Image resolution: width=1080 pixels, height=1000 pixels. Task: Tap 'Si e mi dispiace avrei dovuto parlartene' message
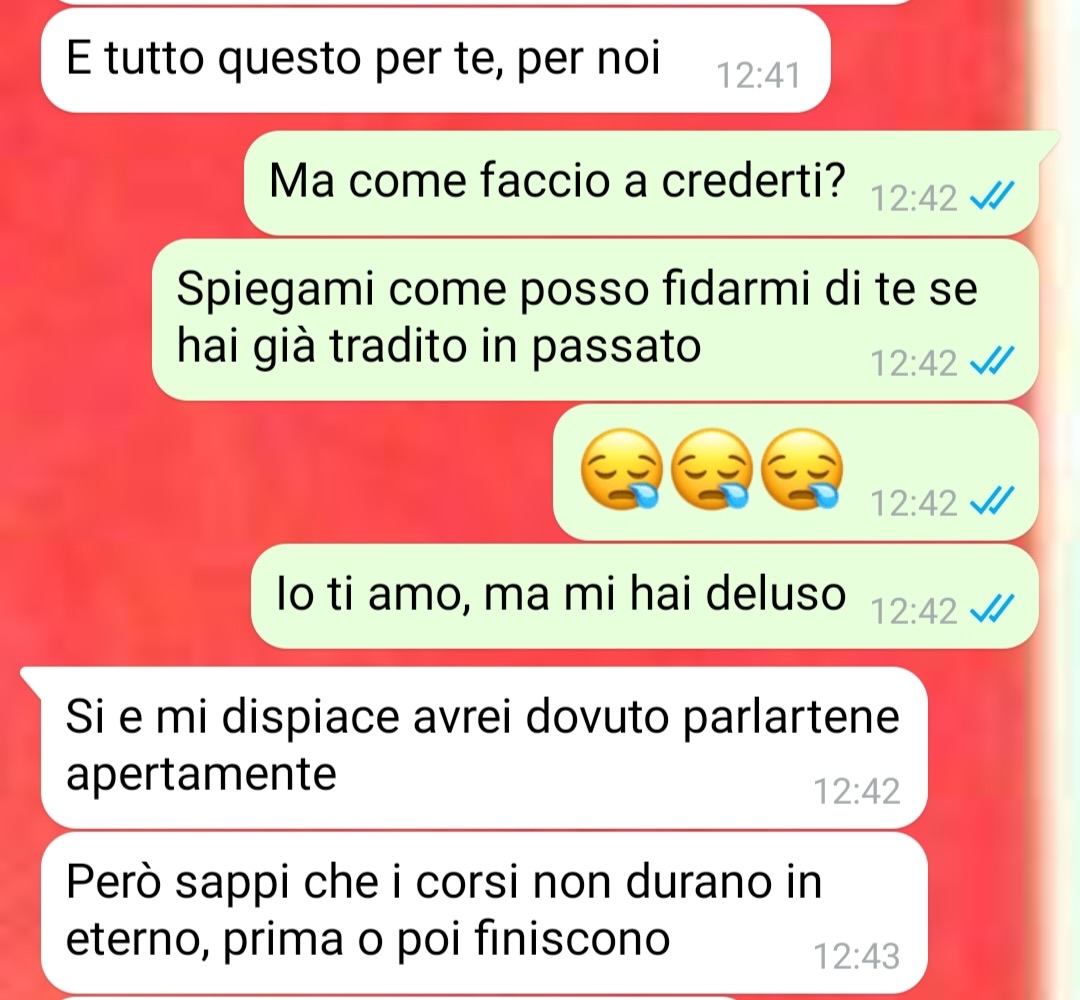(484, 747)
